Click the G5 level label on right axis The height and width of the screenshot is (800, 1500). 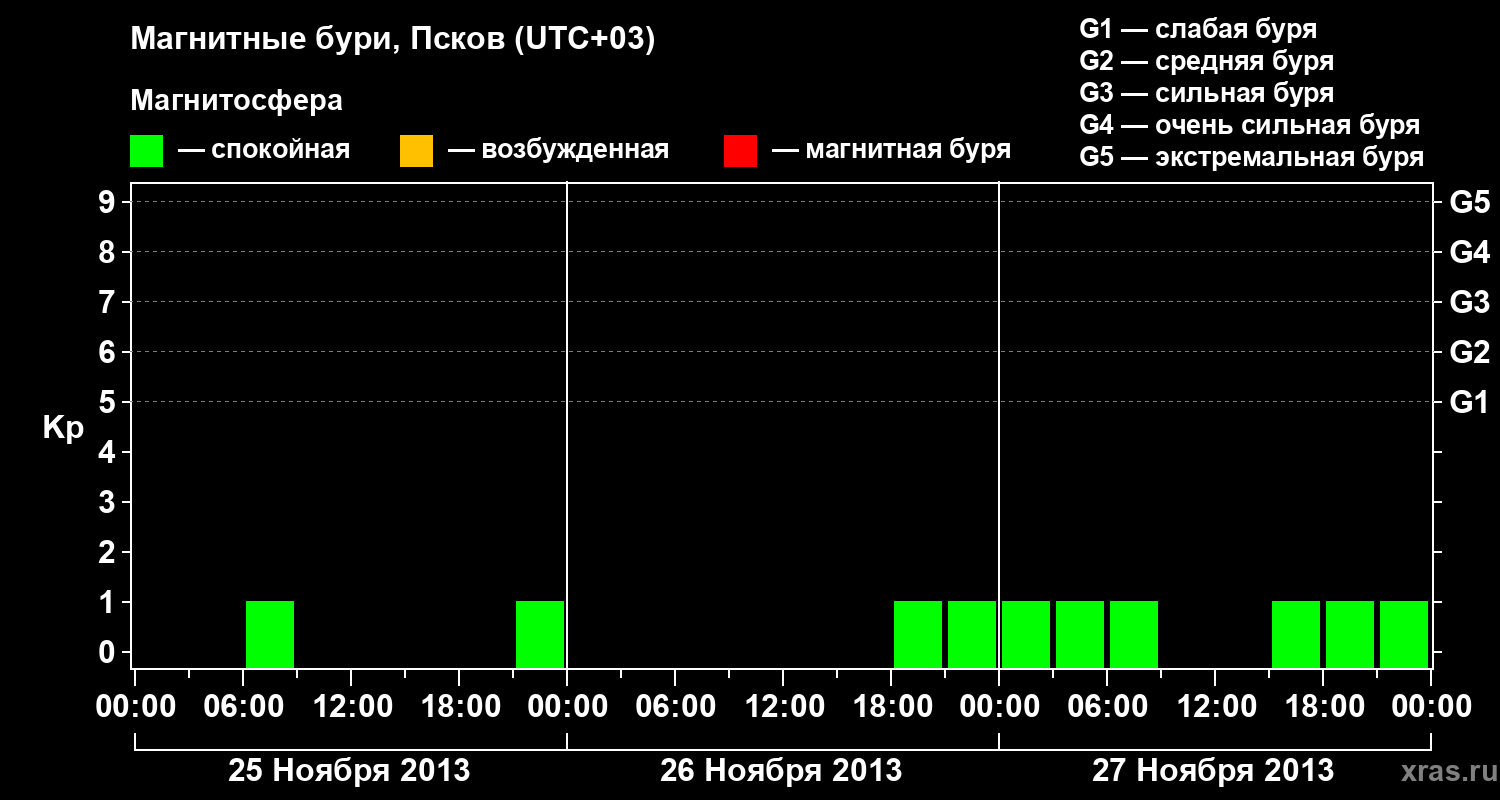pyautogui.click(x=1470, y=202)
